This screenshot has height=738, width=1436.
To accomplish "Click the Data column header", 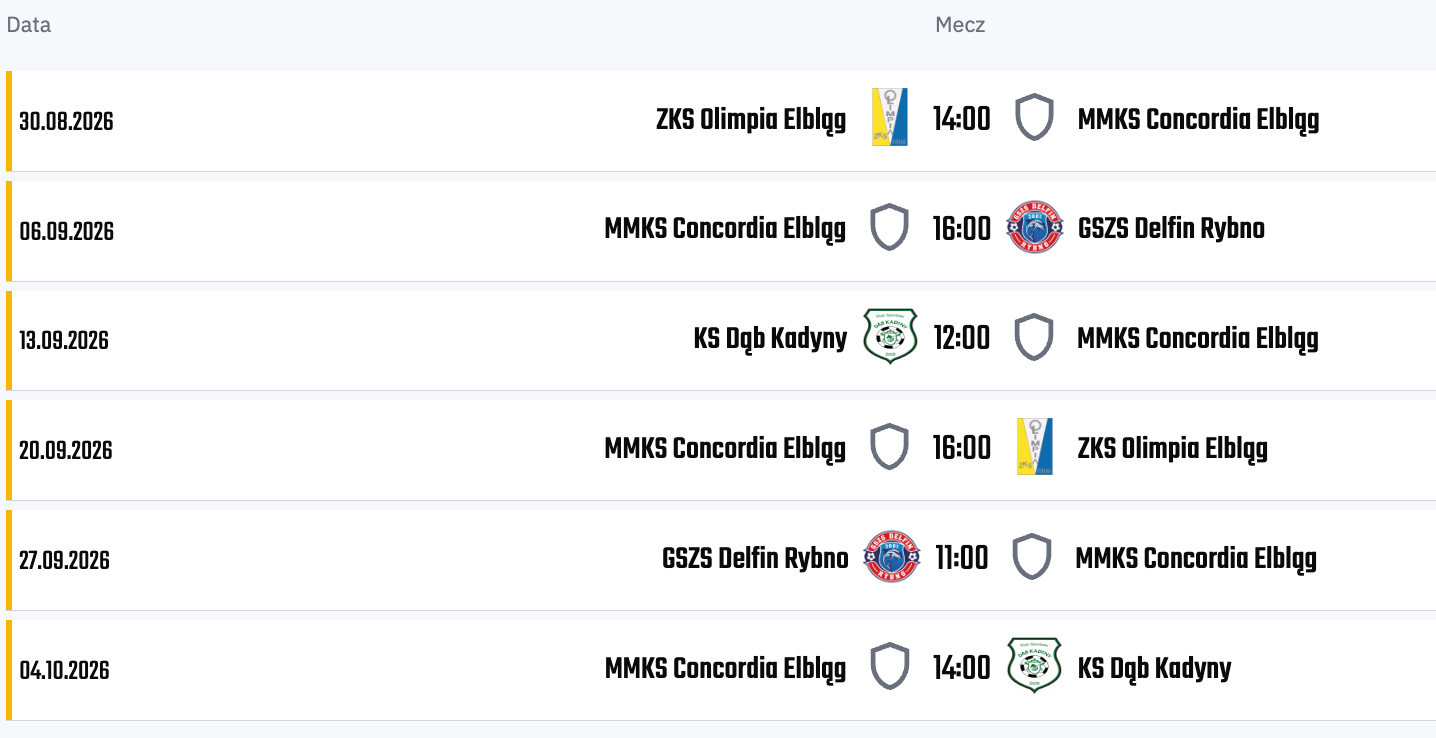I will [29, 25].
